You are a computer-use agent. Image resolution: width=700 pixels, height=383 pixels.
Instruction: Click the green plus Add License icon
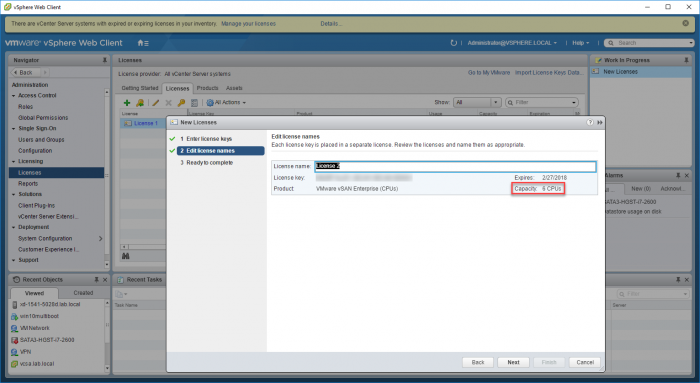[x=127, y=103]
